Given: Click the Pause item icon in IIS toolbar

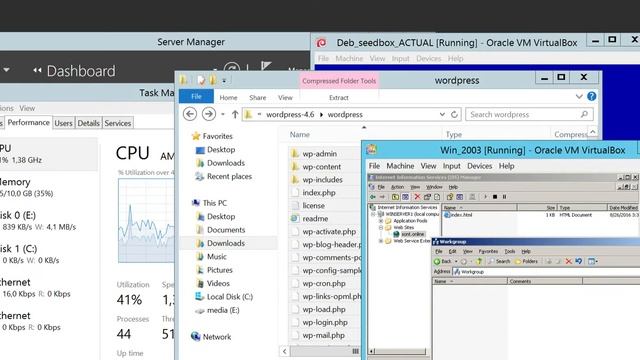Looking at the screenshot, I should pos(504,197).
